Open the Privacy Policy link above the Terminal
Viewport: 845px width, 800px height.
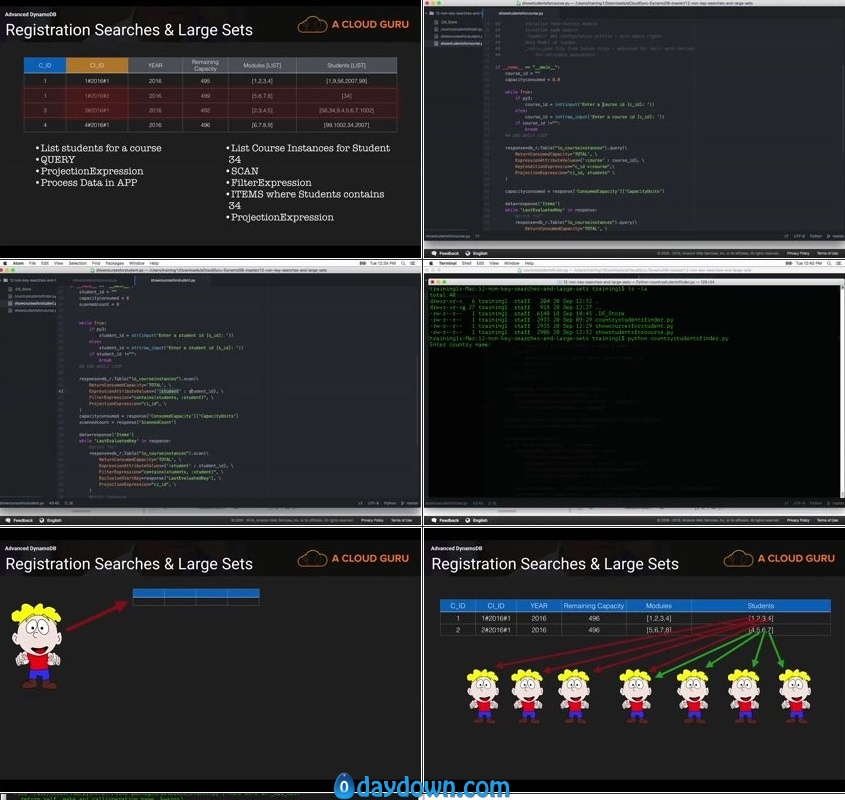point(798,253)
